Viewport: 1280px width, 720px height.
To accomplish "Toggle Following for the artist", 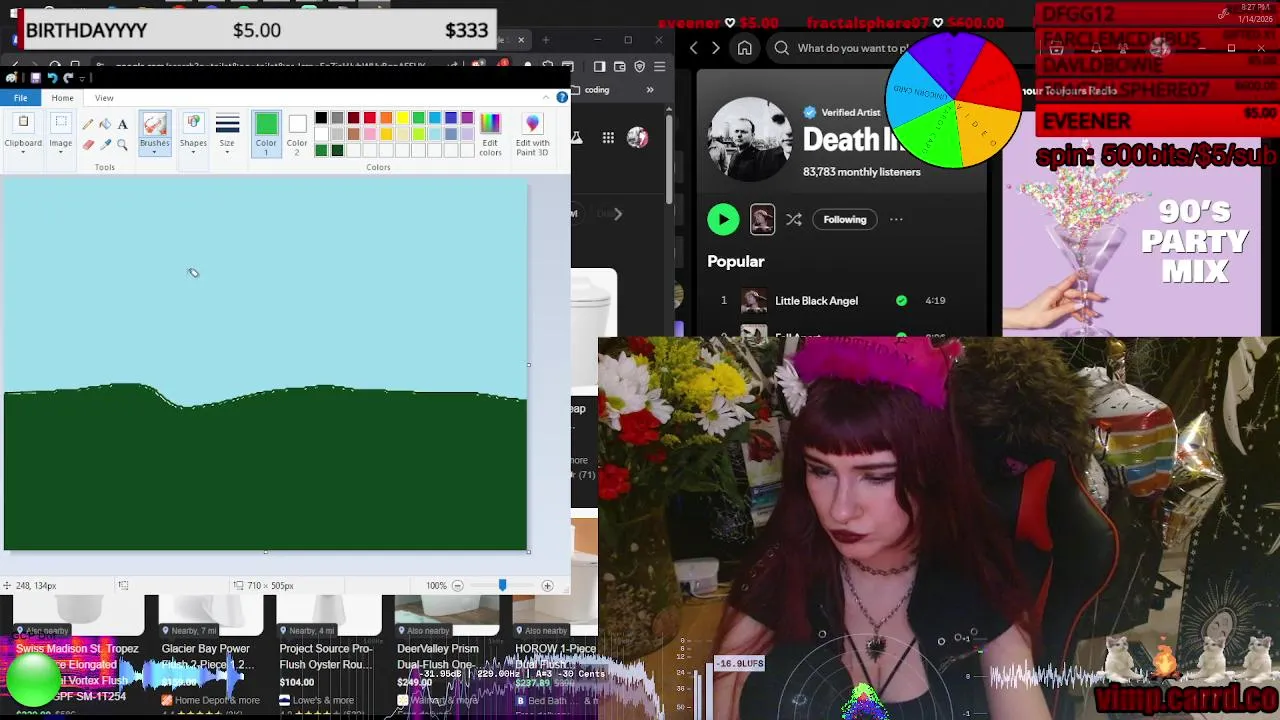I will pos(845,220).
